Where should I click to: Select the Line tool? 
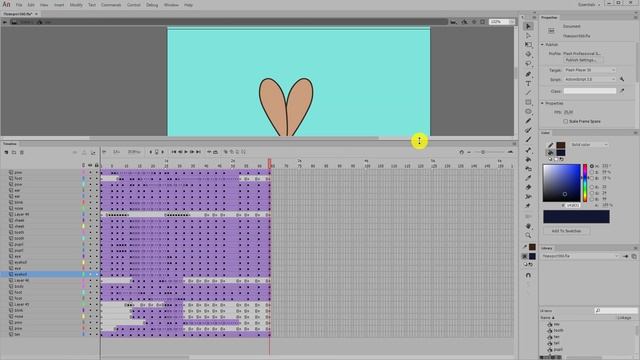(528, 93)
